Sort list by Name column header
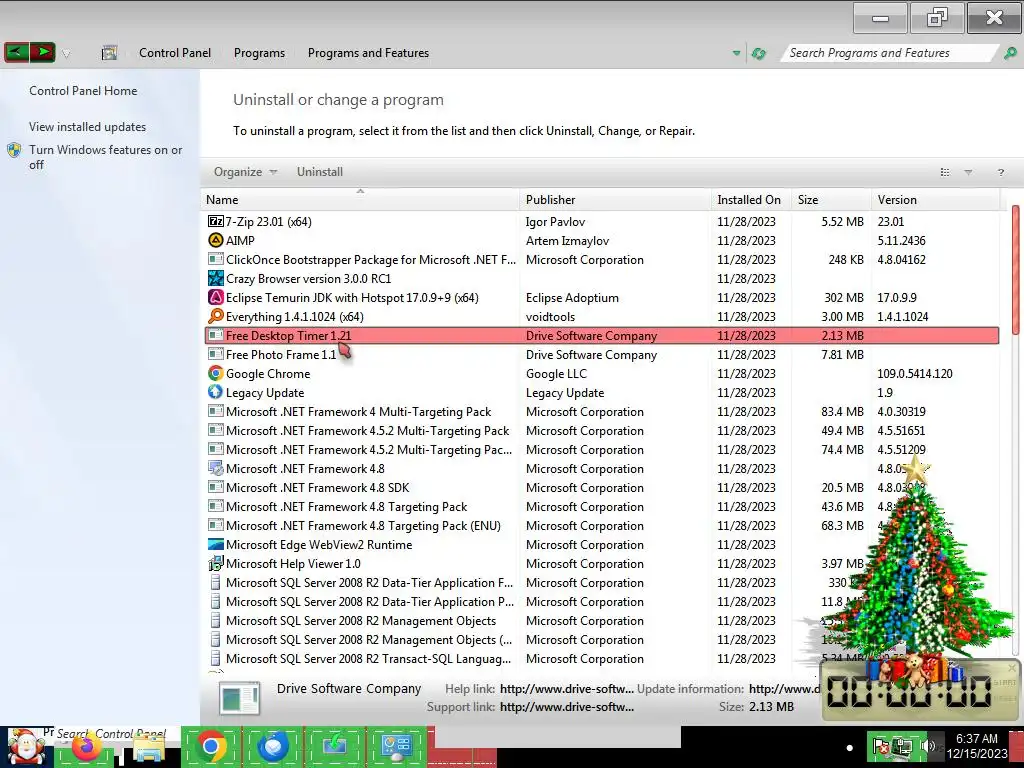 point(360,200)
